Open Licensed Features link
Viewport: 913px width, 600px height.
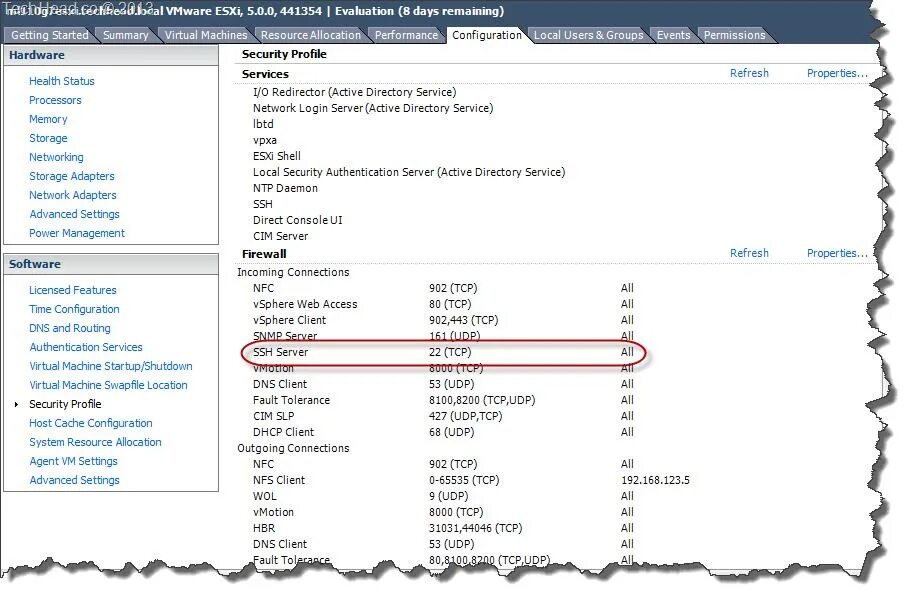73,290
